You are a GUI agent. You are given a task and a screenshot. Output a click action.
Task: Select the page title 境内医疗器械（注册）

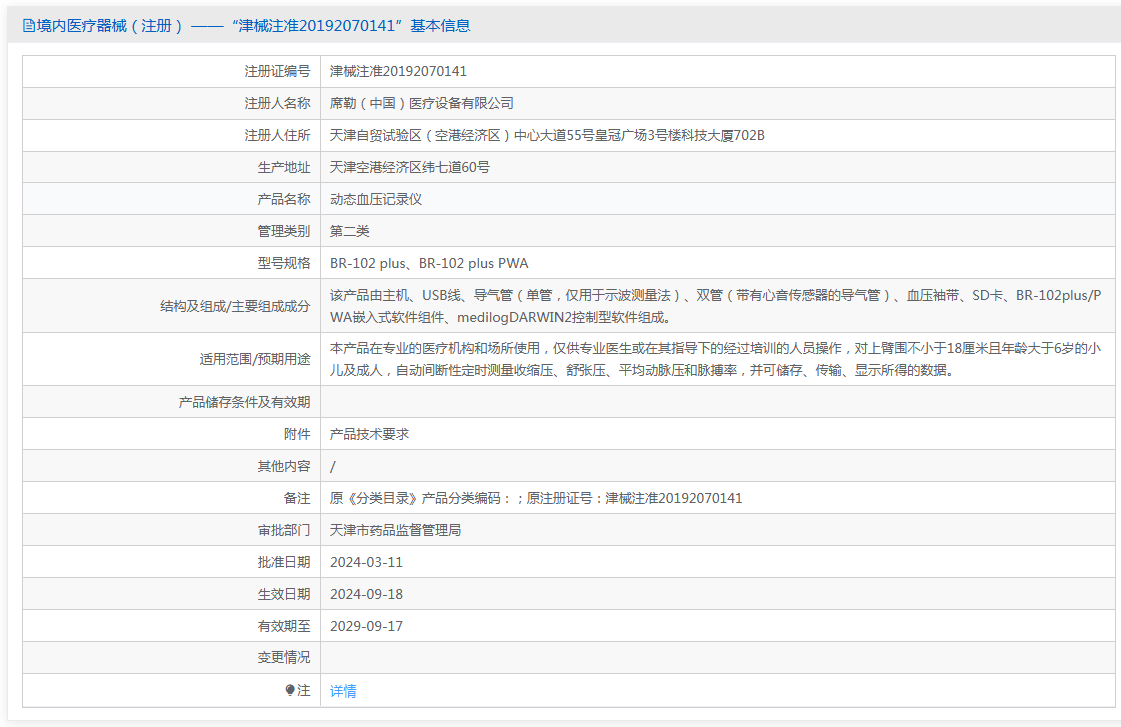[109, 26]
